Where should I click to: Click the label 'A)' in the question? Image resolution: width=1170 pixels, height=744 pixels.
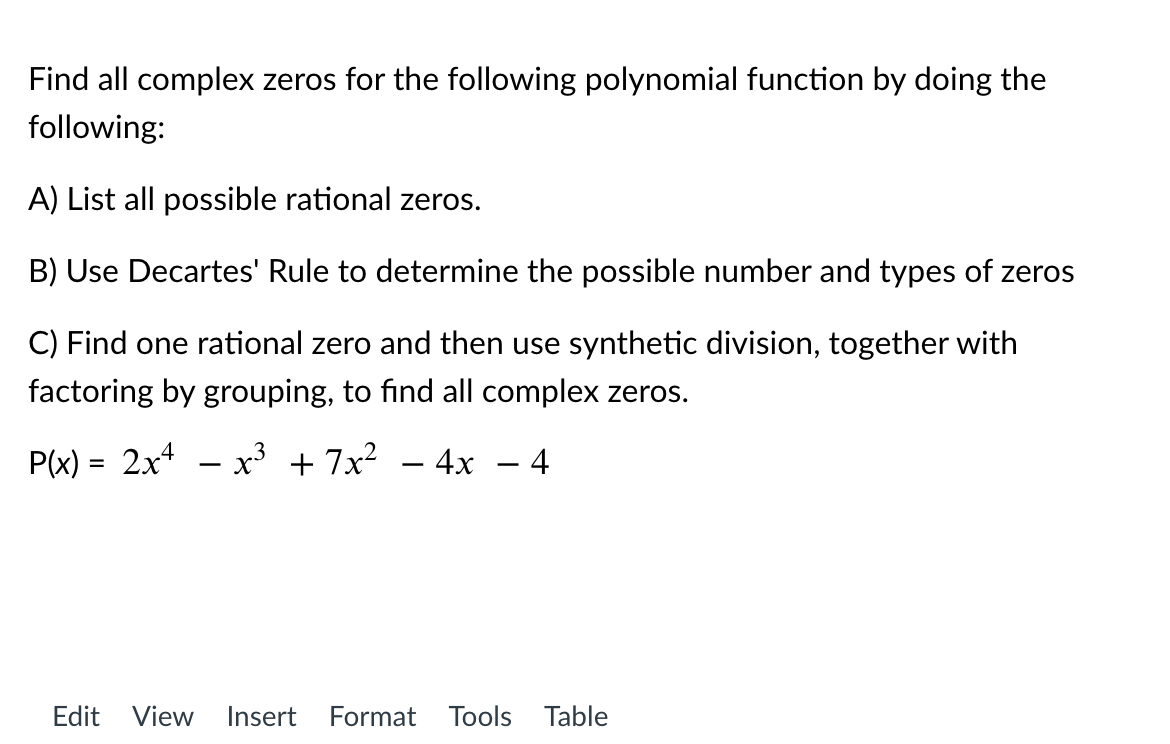[41, 199]
